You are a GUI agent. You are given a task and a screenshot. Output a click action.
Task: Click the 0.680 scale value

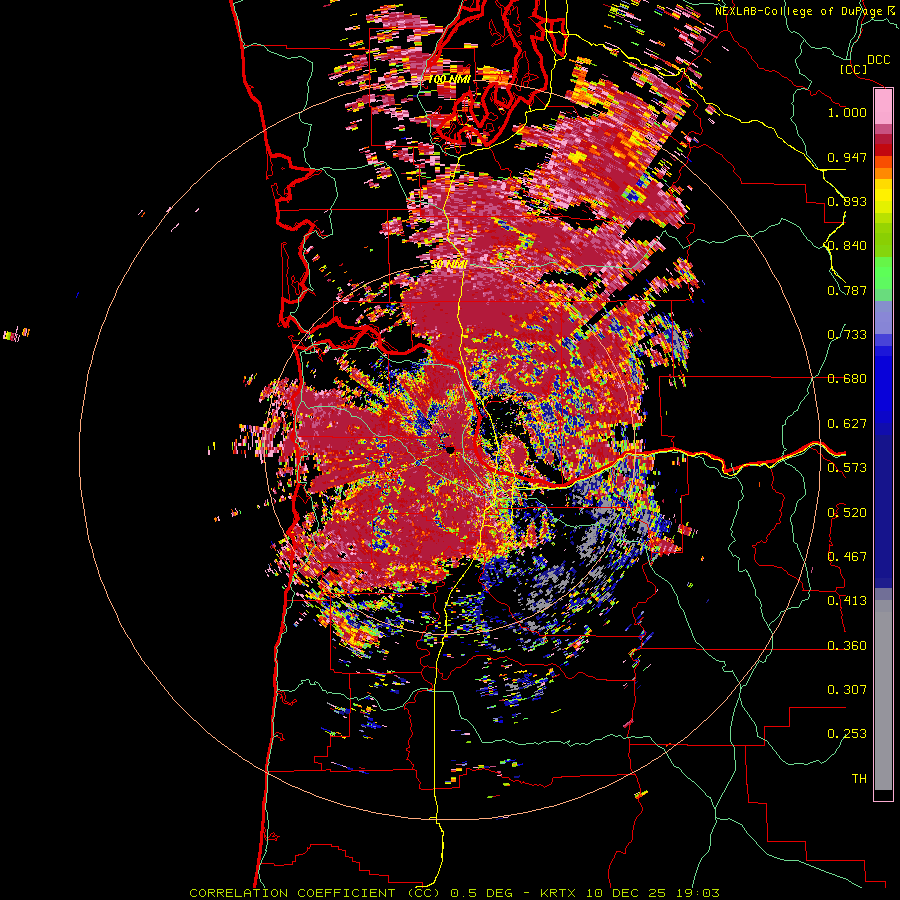click(x=847, y=379)
